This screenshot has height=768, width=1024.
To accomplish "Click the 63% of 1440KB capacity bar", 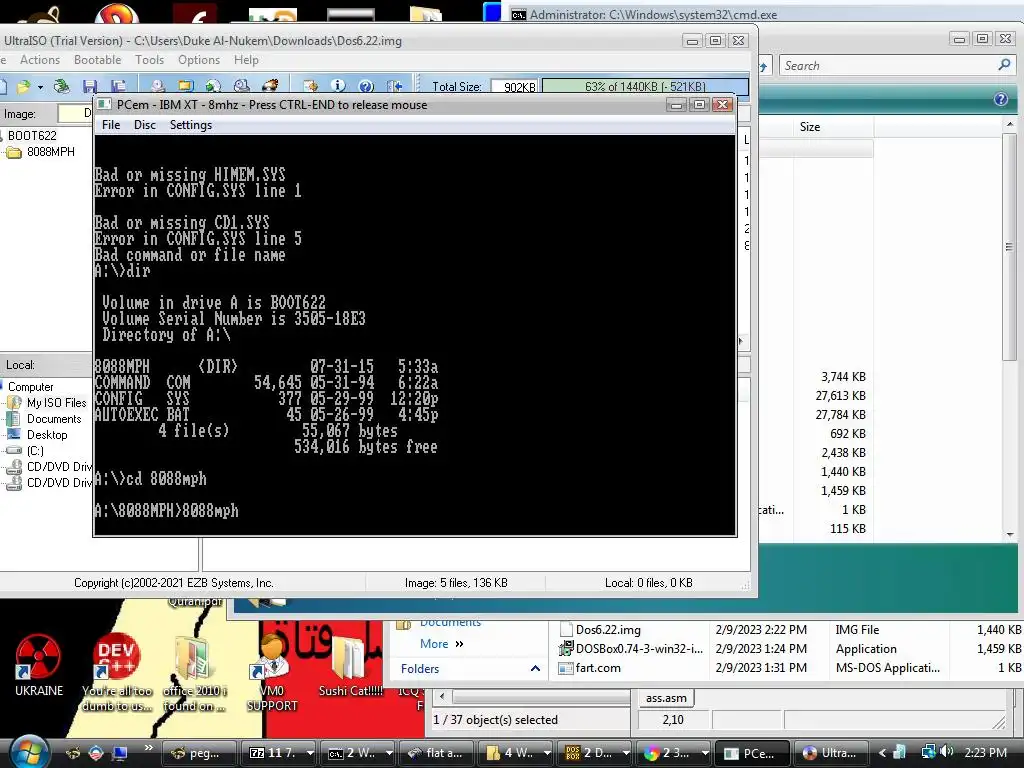I will pos(645,86).
